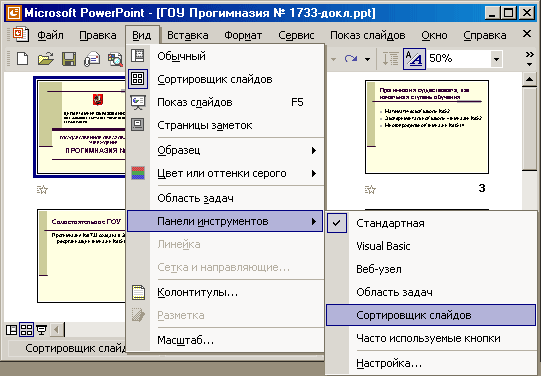This screenshot has height=376, width=541.
Task: Click the transition star icon under first slide
Action: 42,189
